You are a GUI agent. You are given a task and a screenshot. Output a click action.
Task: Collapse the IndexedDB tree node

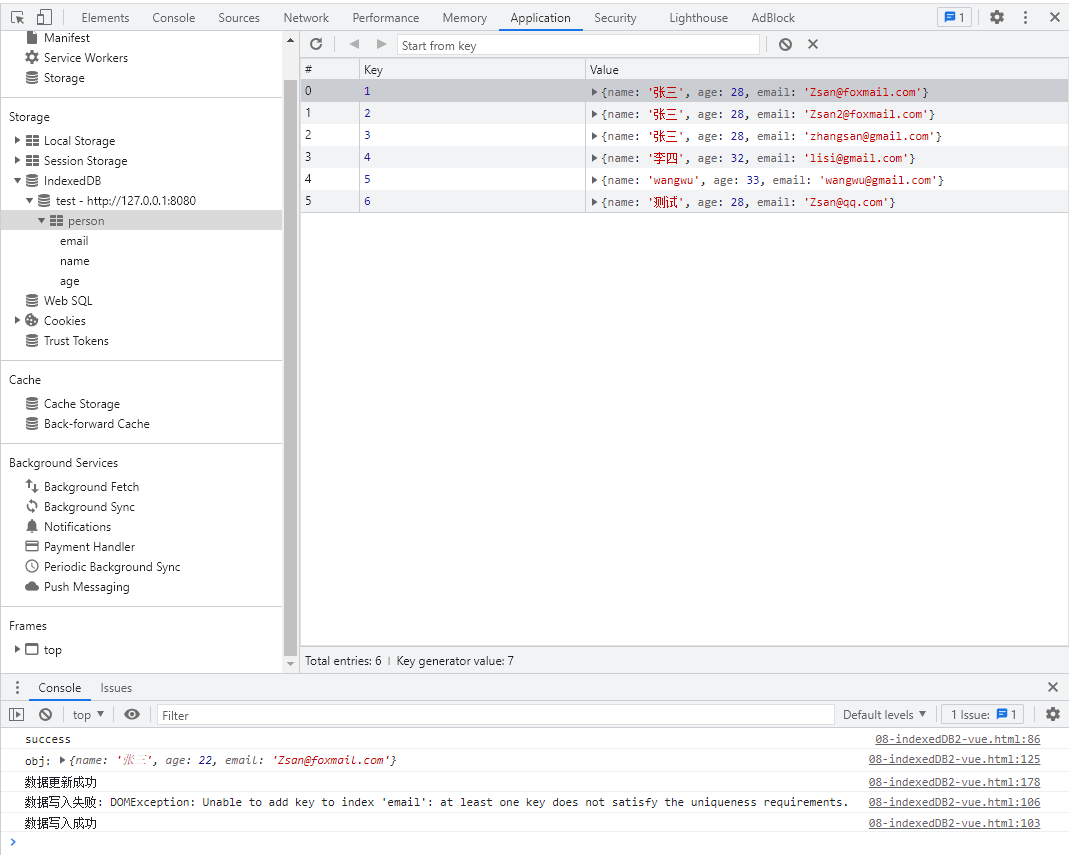pyautogui.click(x=17, y=181)
